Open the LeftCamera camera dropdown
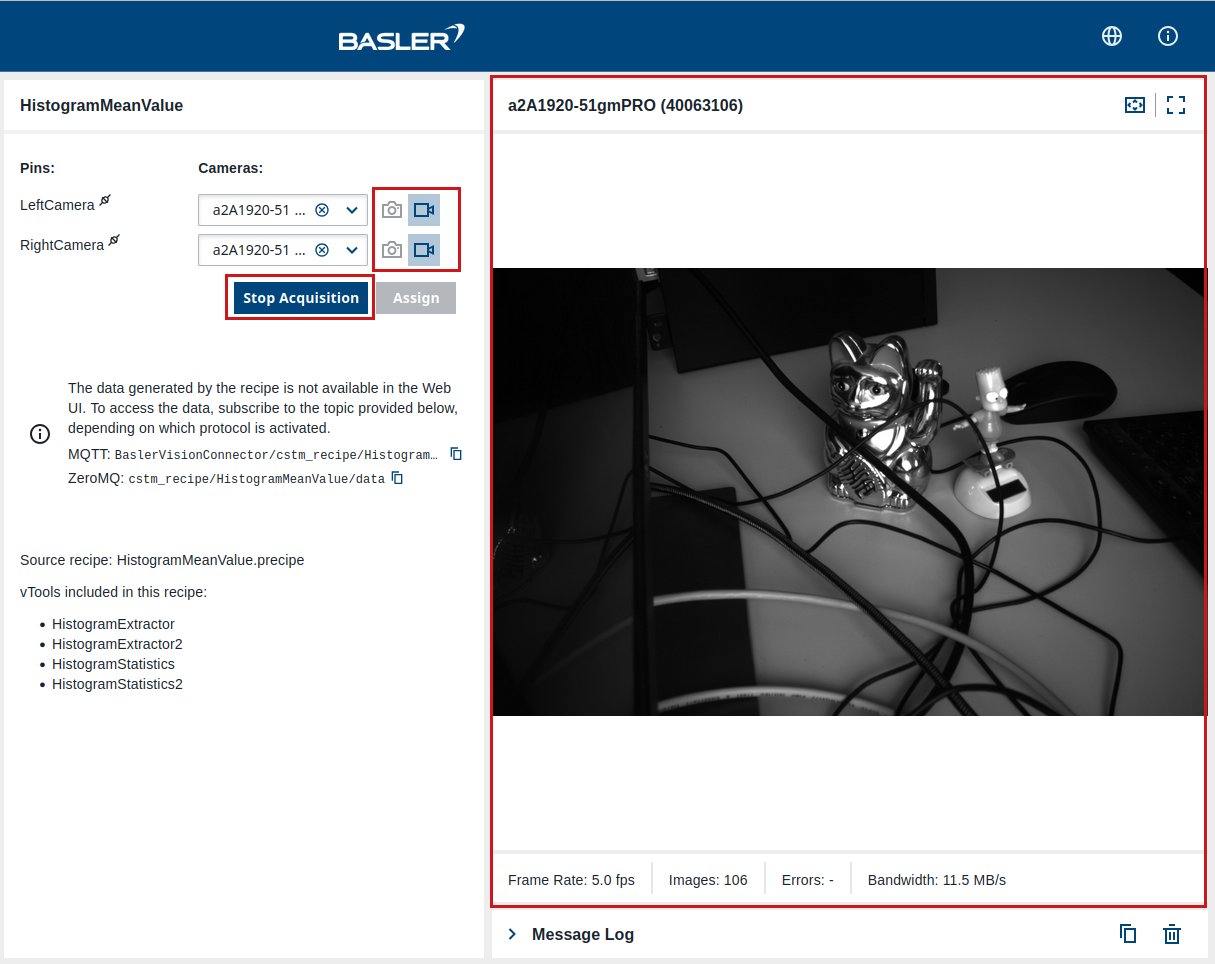The height and width of the screenshot is (964, 1215). (x=352, y=210)
